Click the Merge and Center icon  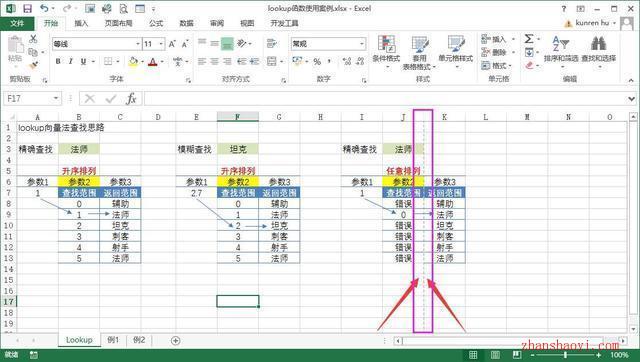[x=272, y=62]
